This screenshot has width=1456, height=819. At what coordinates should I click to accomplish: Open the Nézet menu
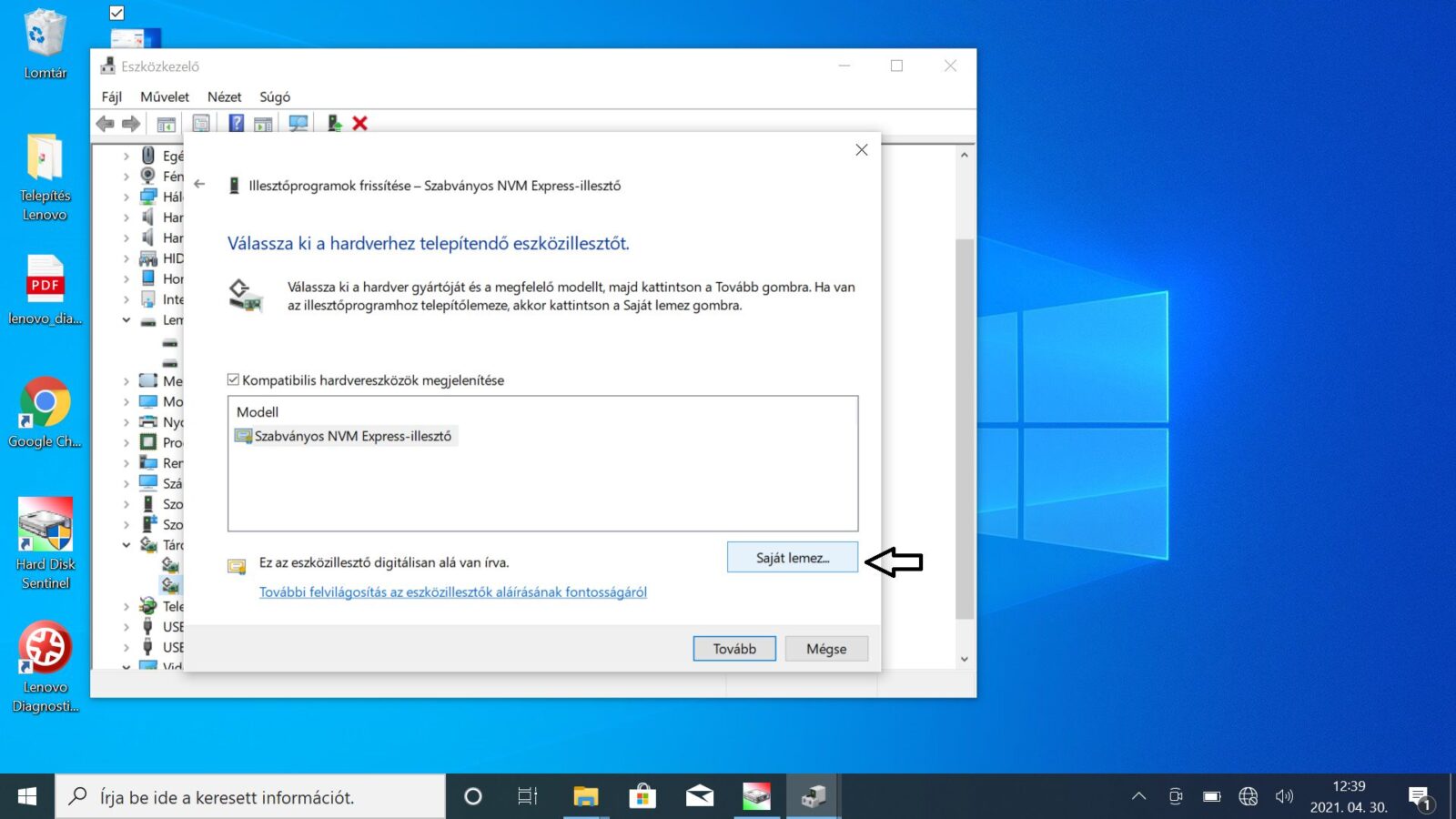[224, 96]
